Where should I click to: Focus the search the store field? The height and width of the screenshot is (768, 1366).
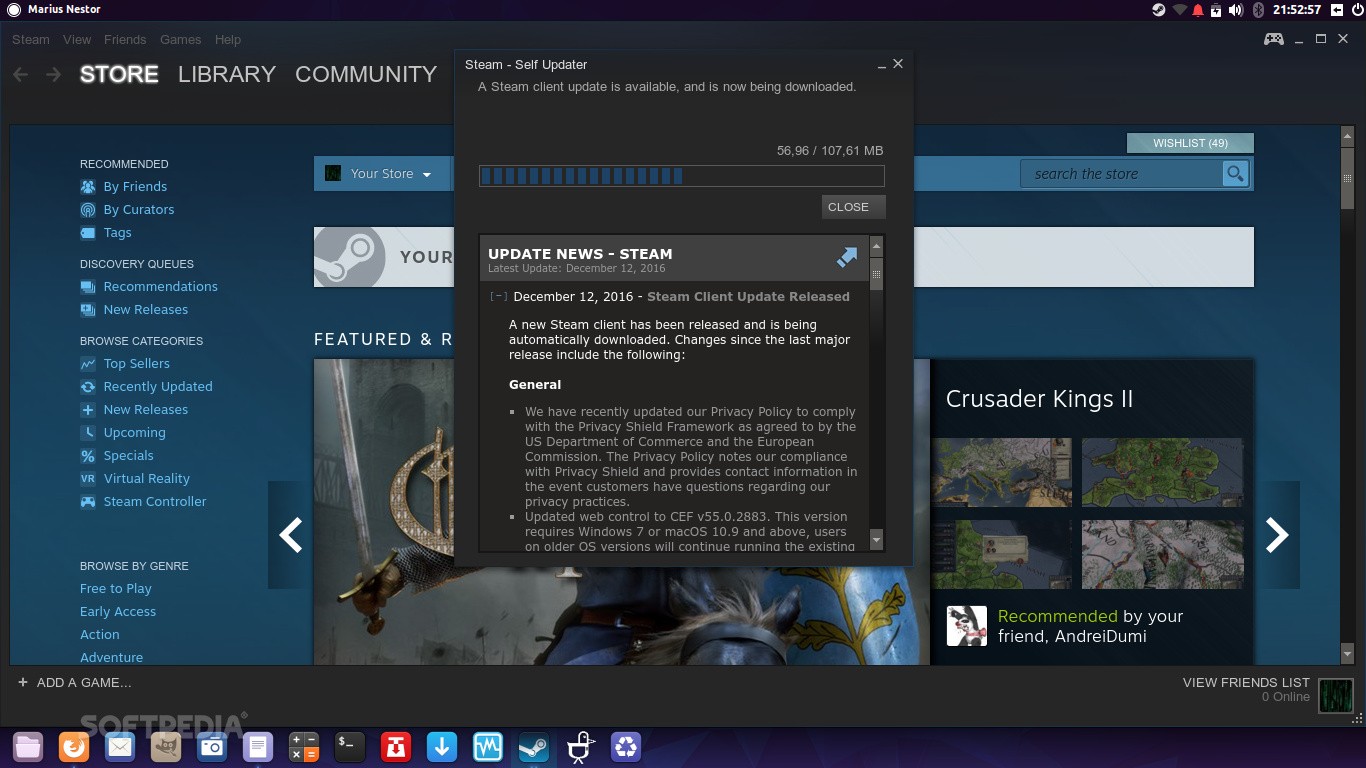click(x=1121, y=174)
